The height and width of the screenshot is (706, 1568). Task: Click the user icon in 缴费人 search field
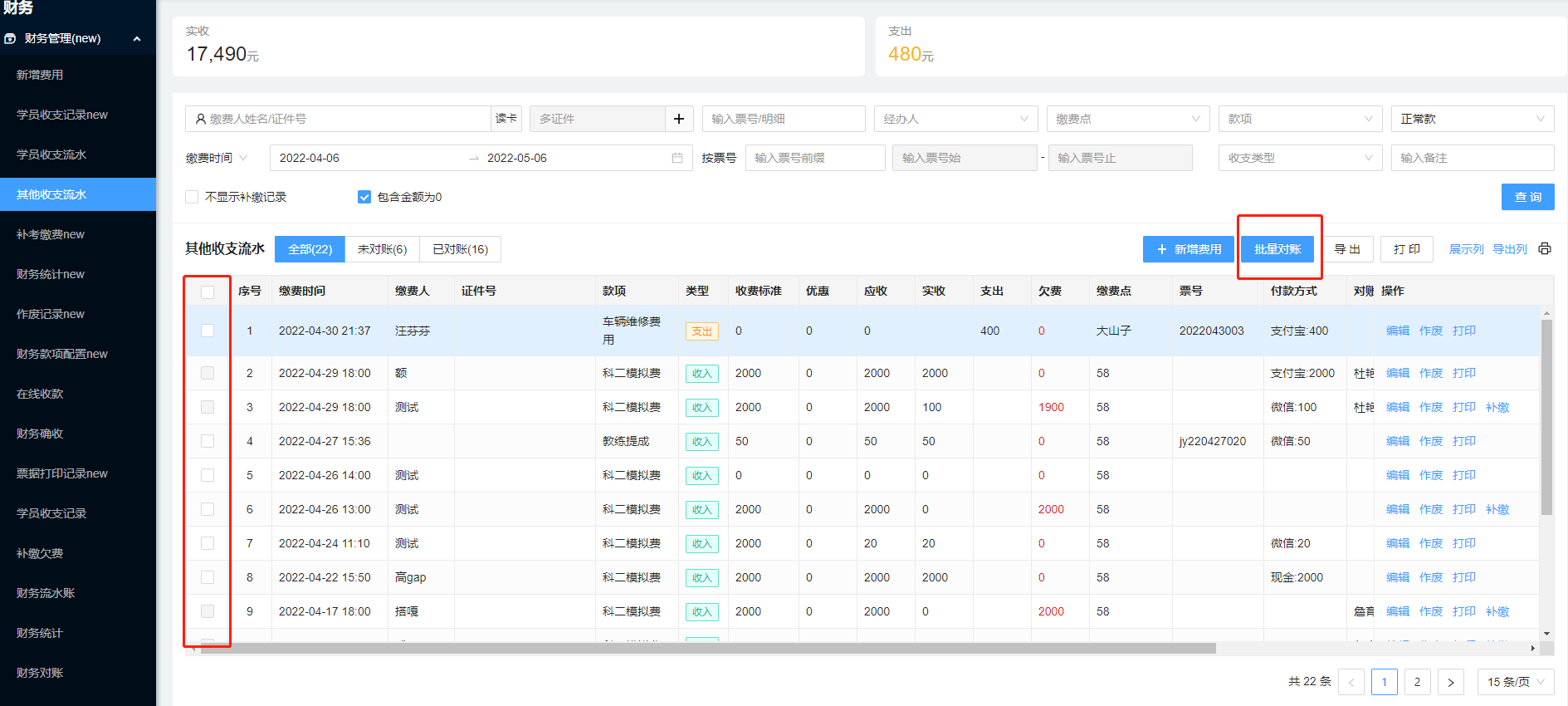point(200,119)
